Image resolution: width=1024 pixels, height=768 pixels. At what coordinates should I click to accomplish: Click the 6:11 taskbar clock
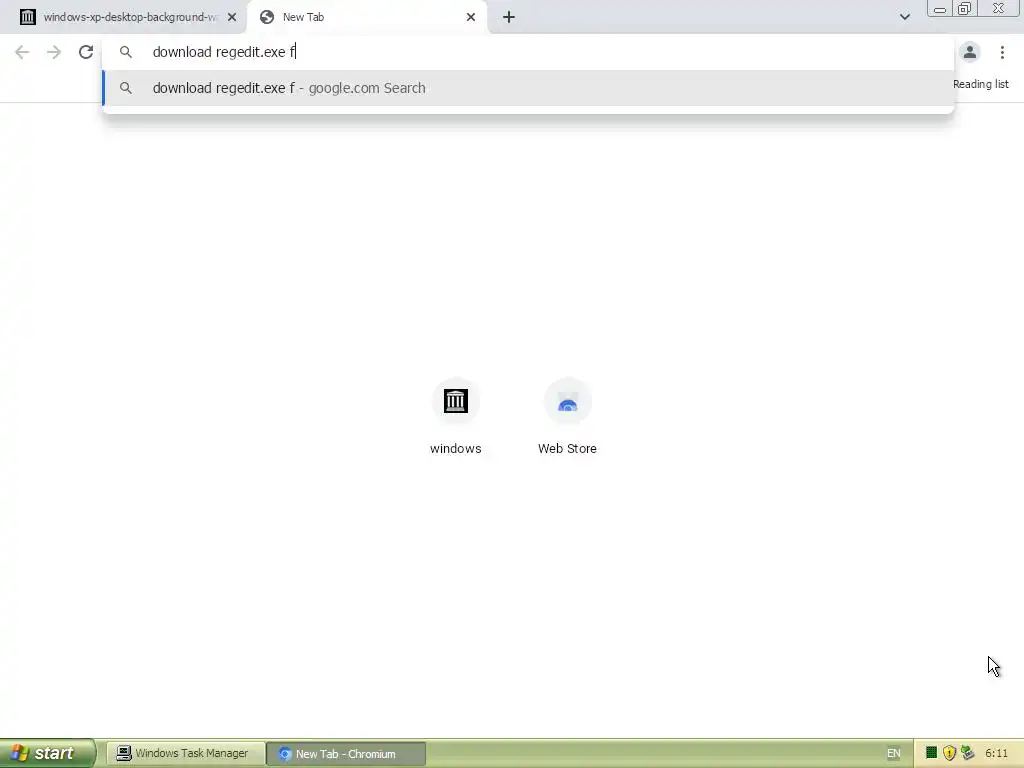coord(997,754)
